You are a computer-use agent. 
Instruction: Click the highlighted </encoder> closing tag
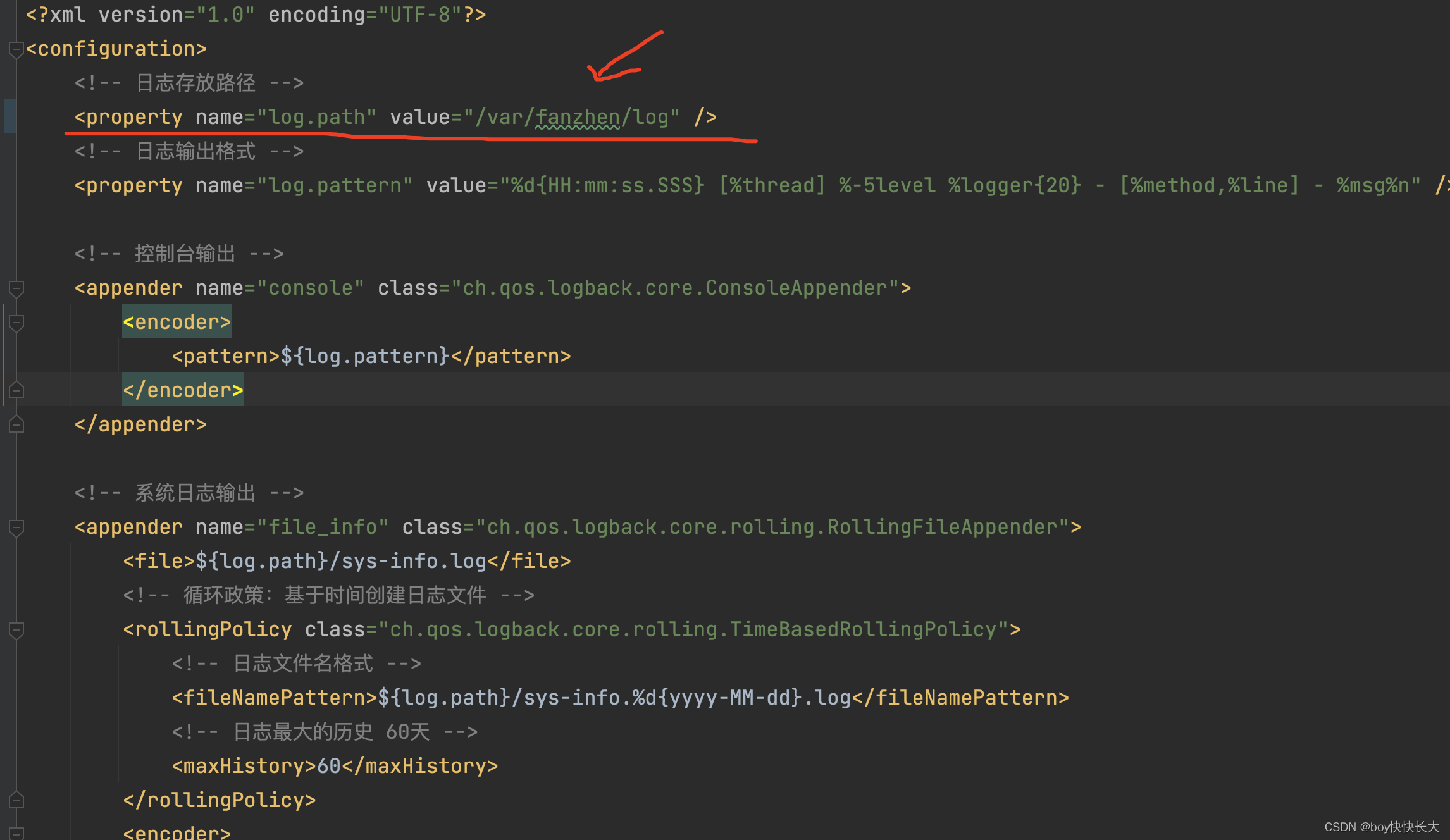[x=183, y=390]
